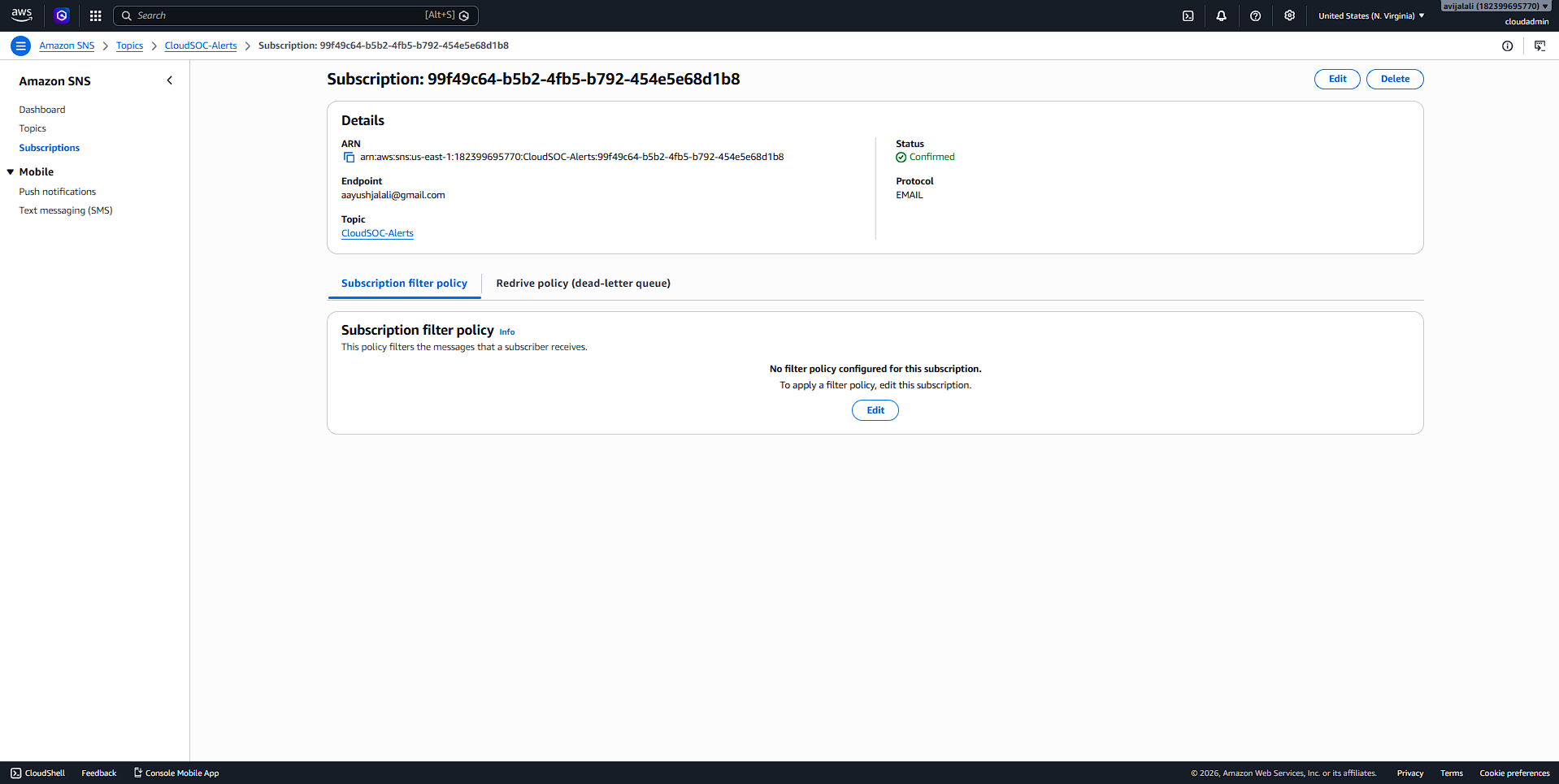
Task: Open the notifications bell
Action: pyautogui.click(x=1221, y=15)
